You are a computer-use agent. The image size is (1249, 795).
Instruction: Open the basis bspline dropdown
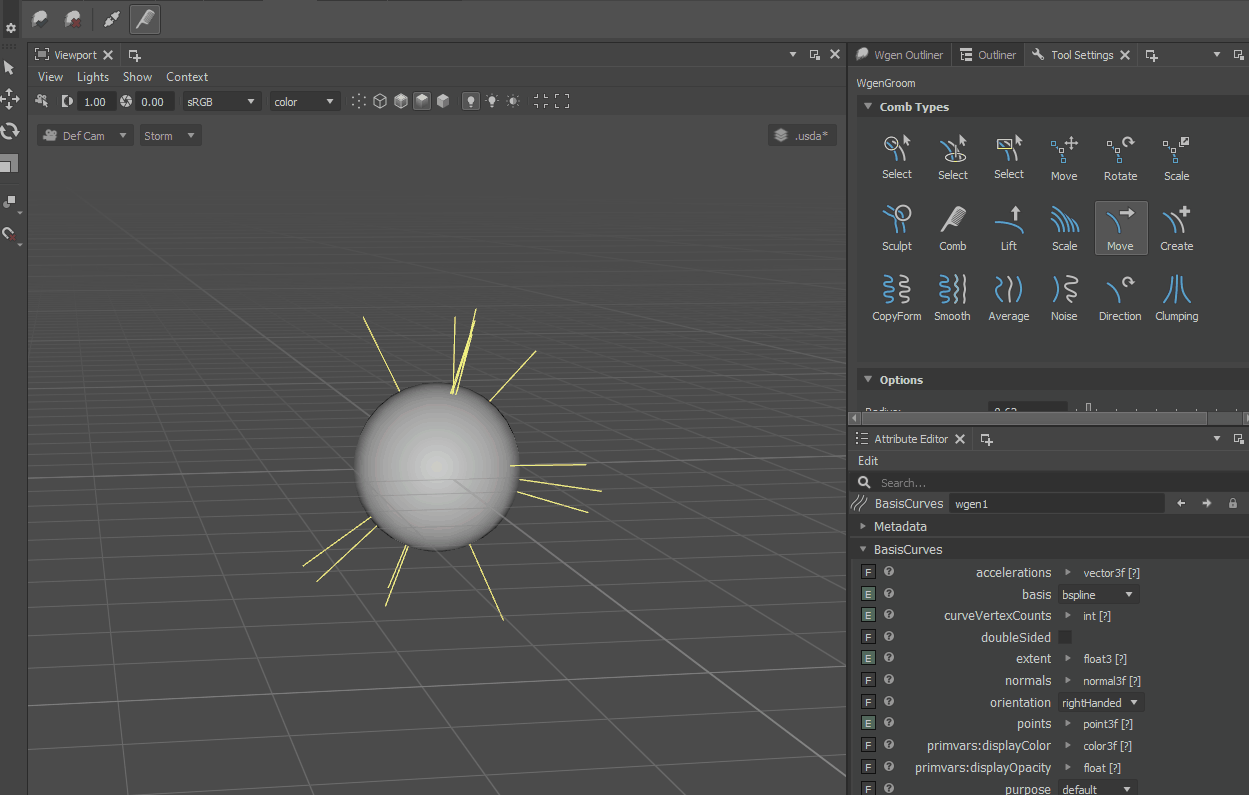(x=1098, y=594)
